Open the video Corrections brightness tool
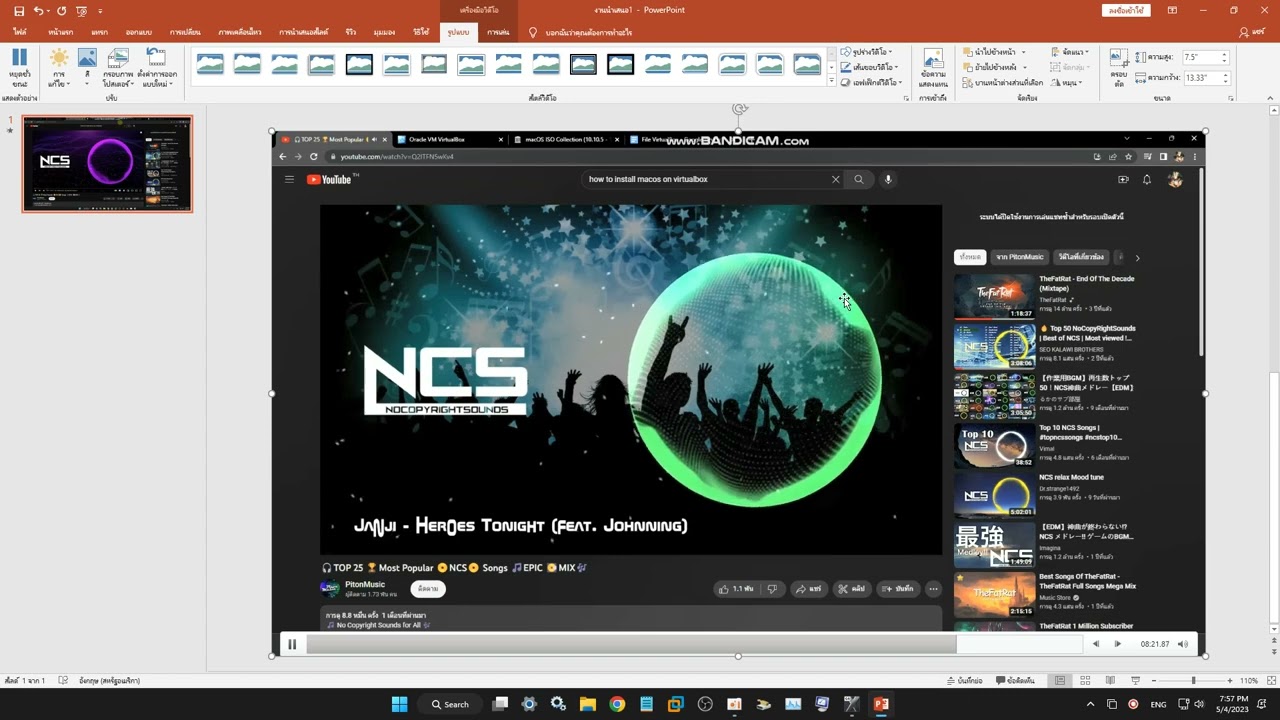 point(60,67)
